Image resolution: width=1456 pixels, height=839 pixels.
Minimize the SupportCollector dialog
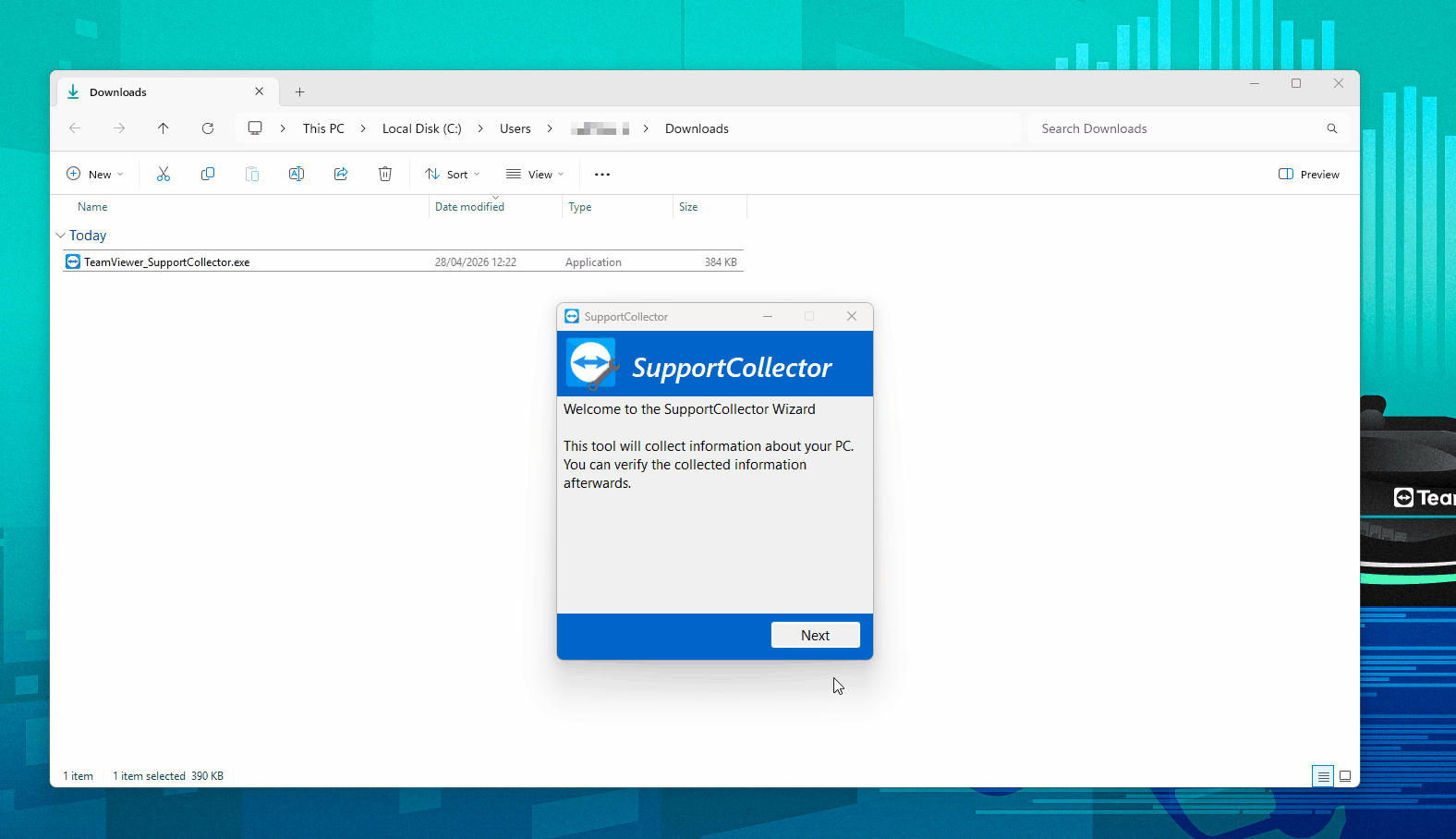point(768,316)
